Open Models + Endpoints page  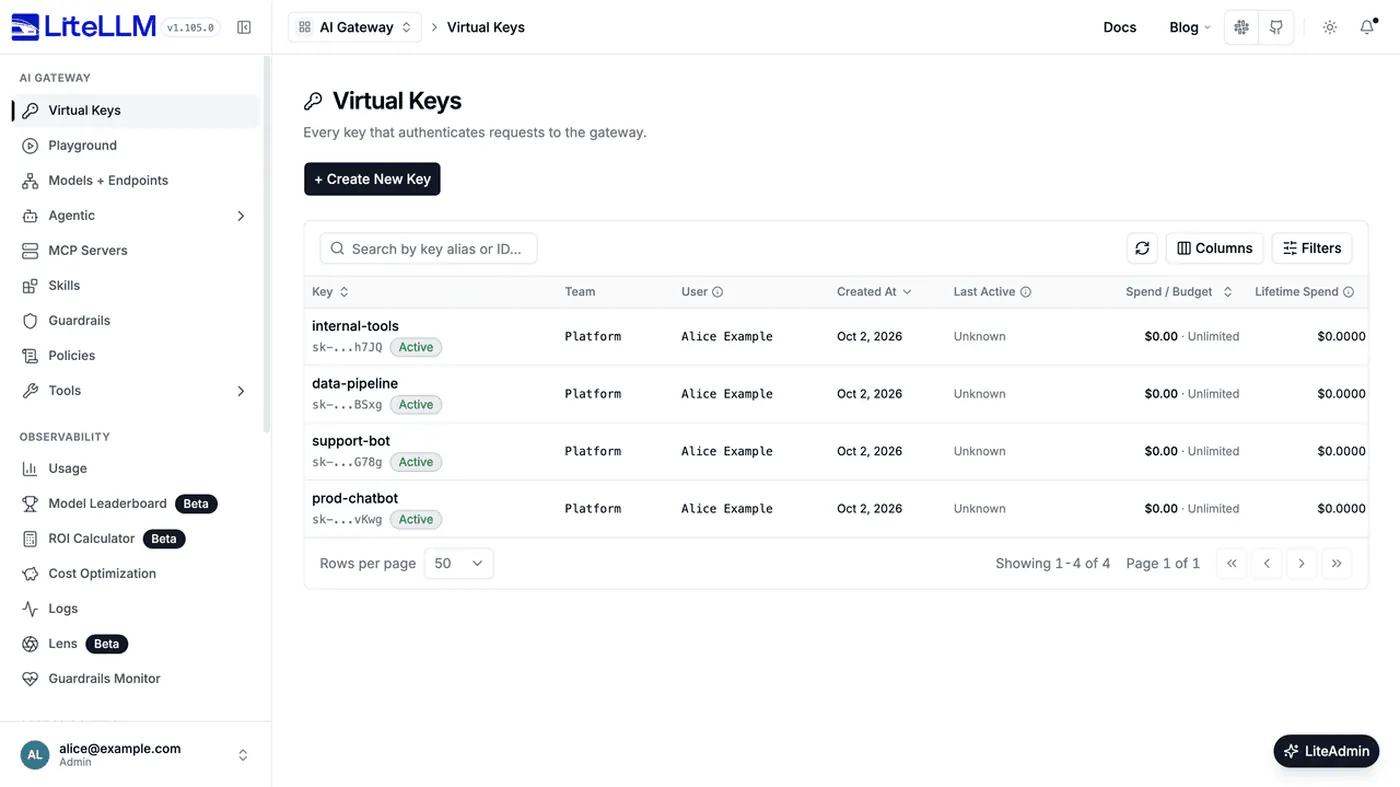(x=135, y=180)
